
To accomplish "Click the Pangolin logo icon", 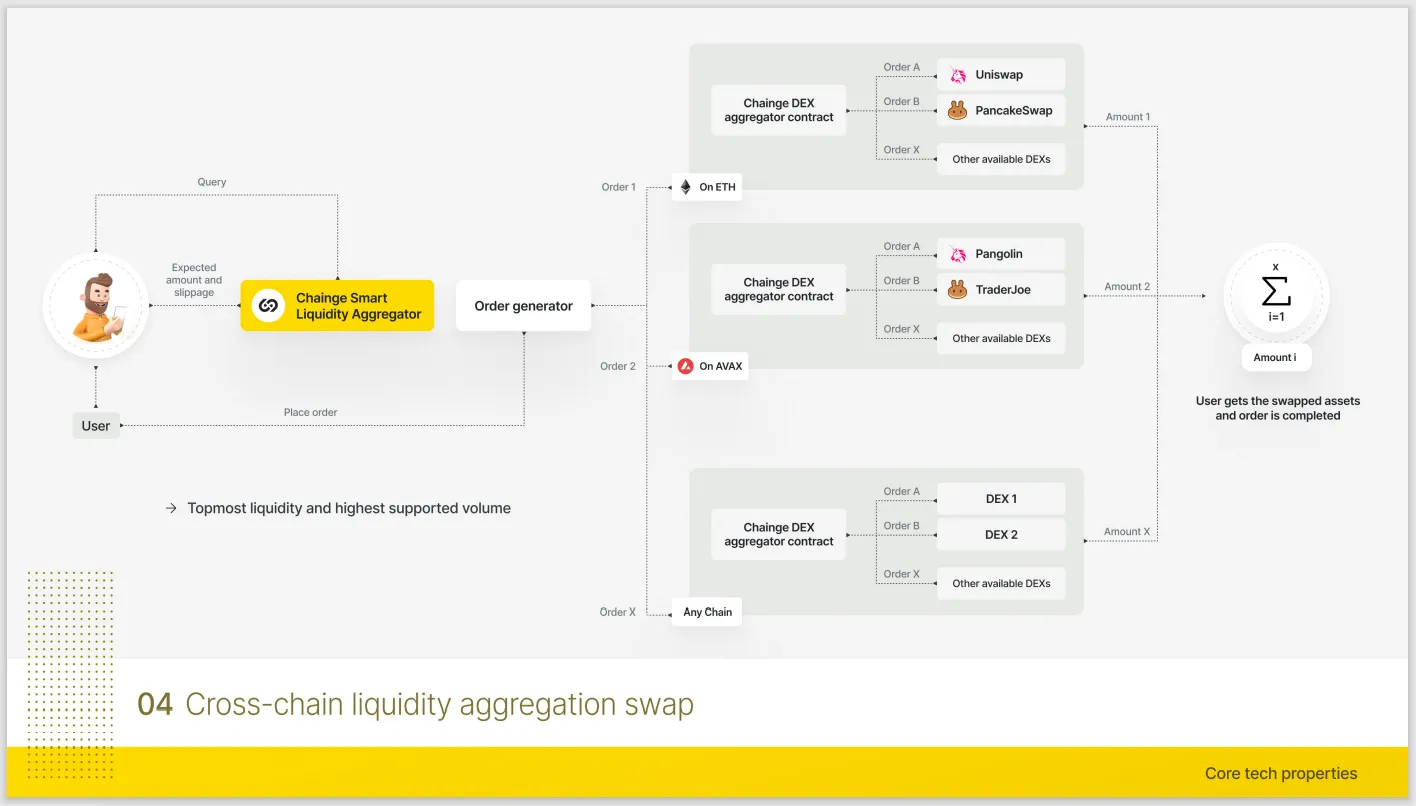I will [958, 254].
